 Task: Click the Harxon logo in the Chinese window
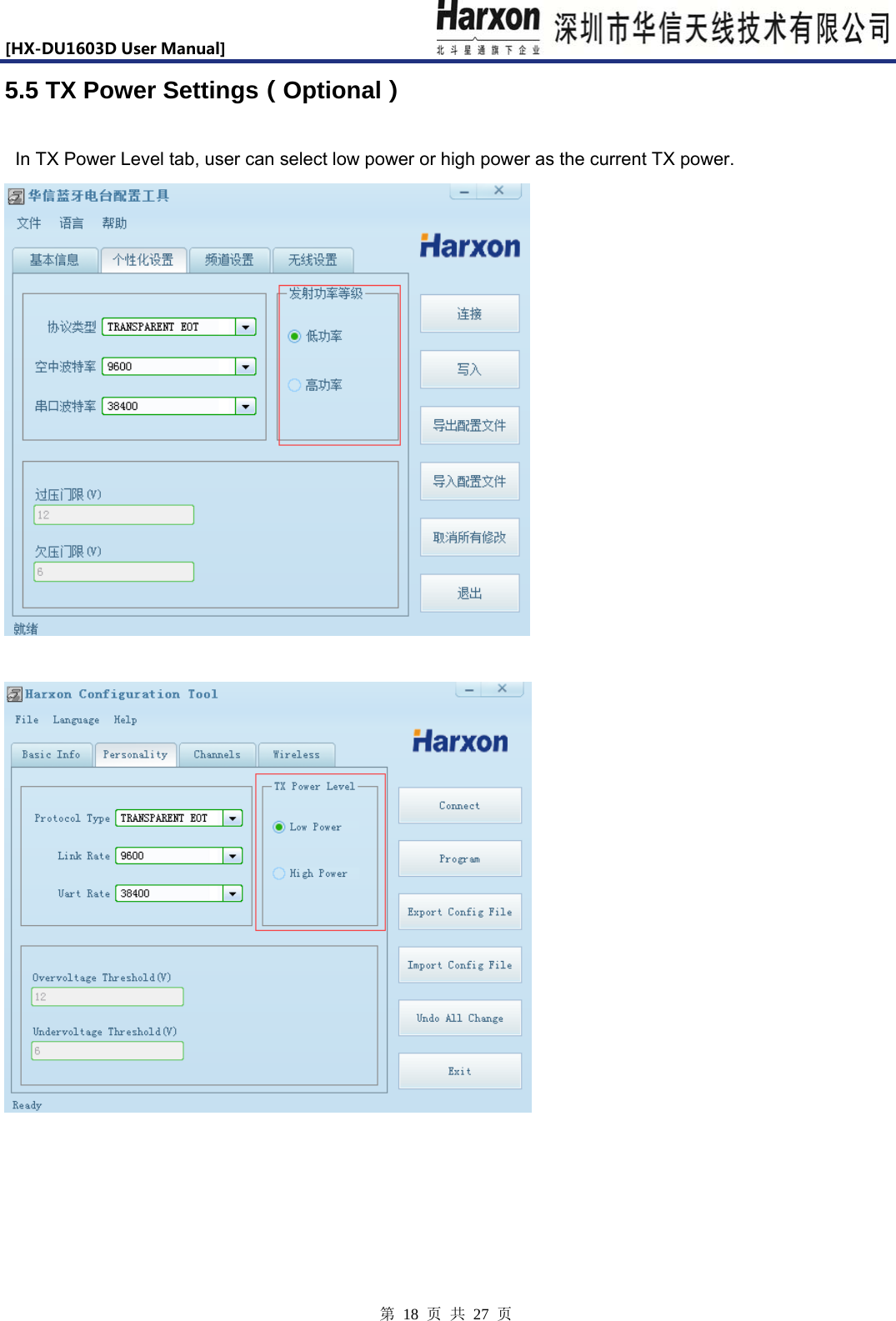coord(470,246)
